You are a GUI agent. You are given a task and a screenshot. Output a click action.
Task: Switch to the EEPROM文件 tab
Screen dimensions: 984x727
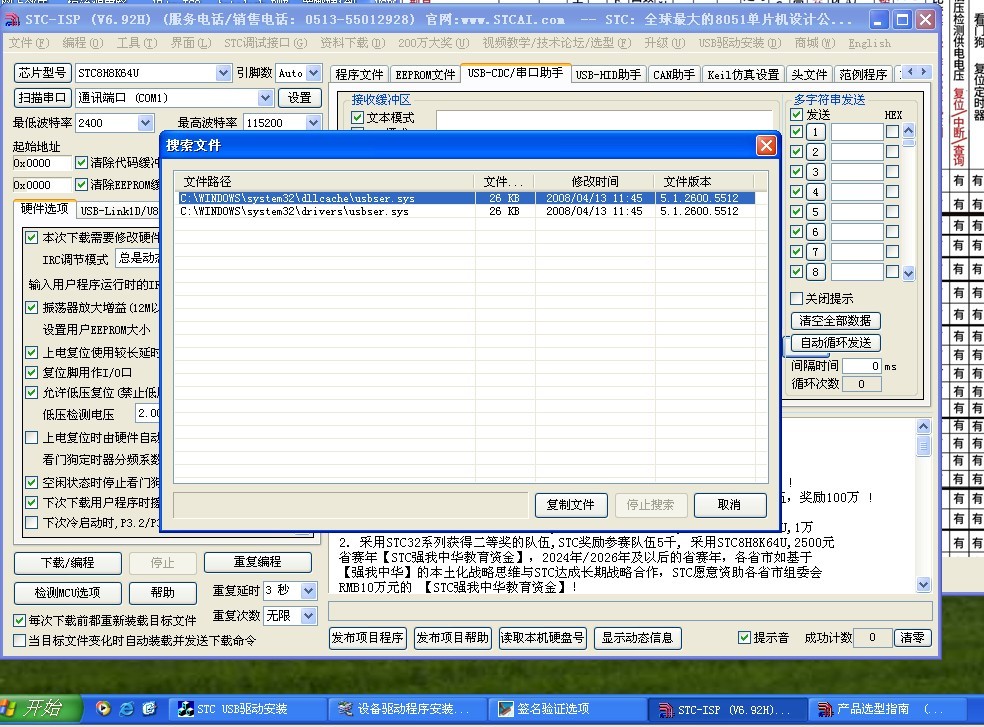425,75
